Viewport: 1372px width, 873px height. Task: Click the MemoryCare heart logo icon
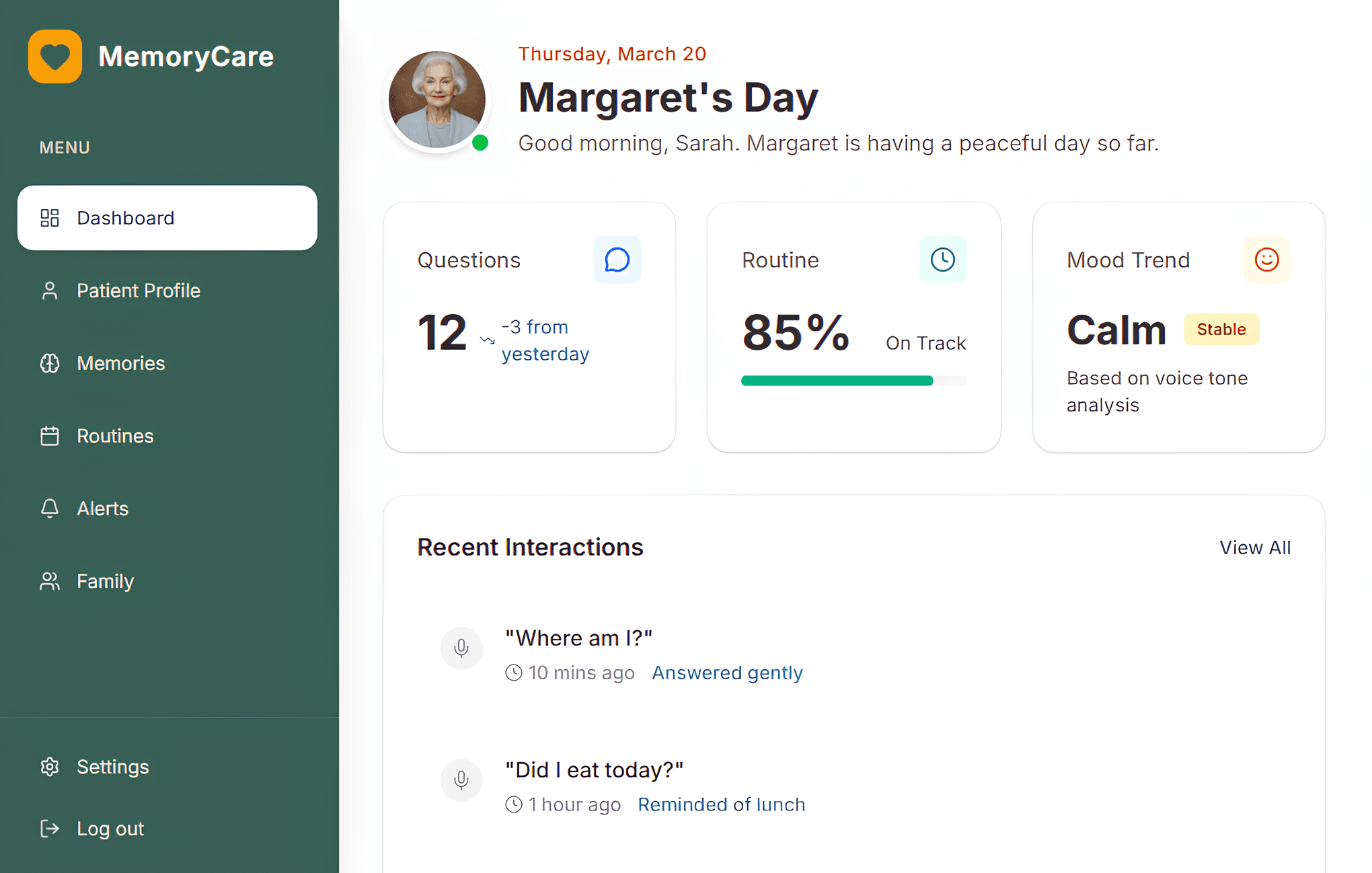click(x=55, y=56)
